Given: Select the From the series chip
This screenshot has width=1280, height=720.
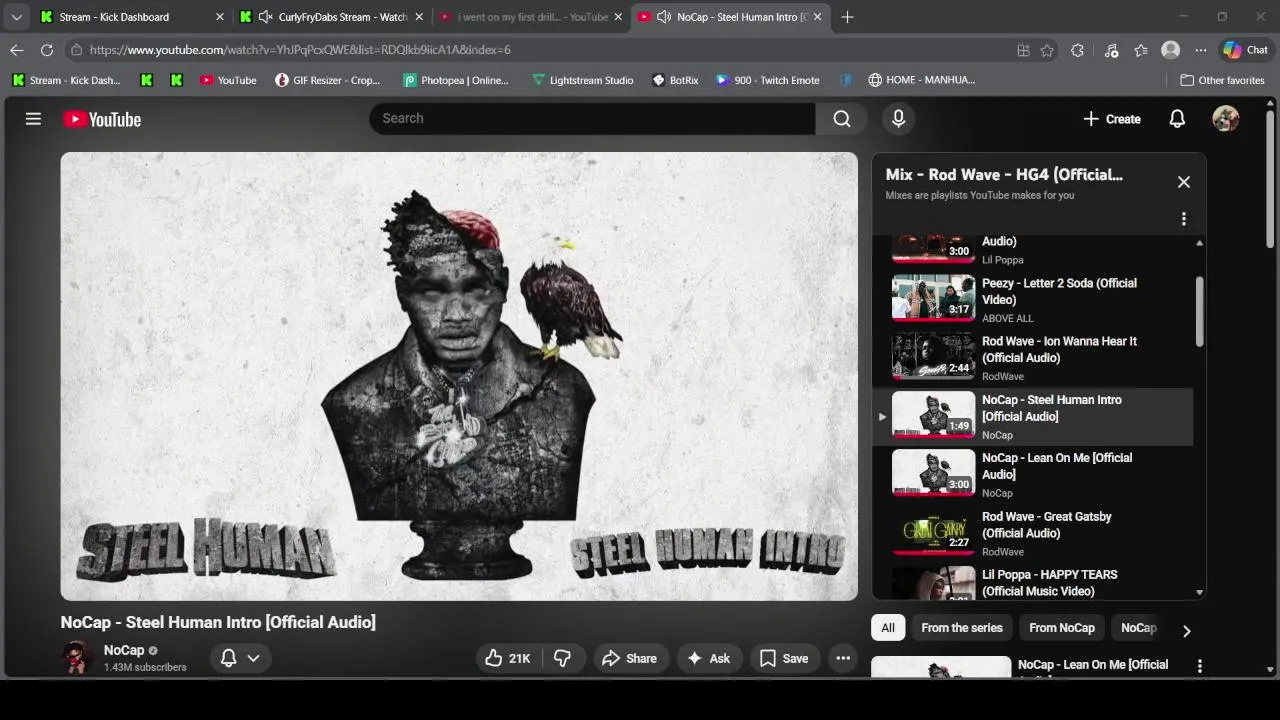Looking at the screenshot, I should point(961,628).
